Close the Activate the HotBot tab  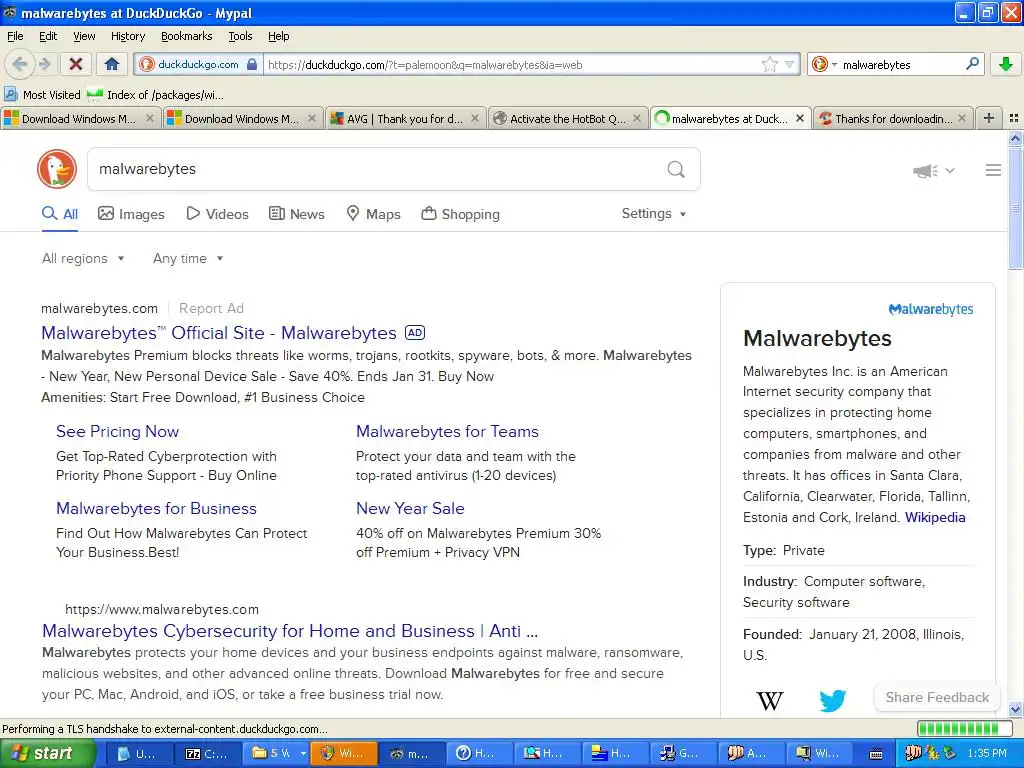coord(637,118)
